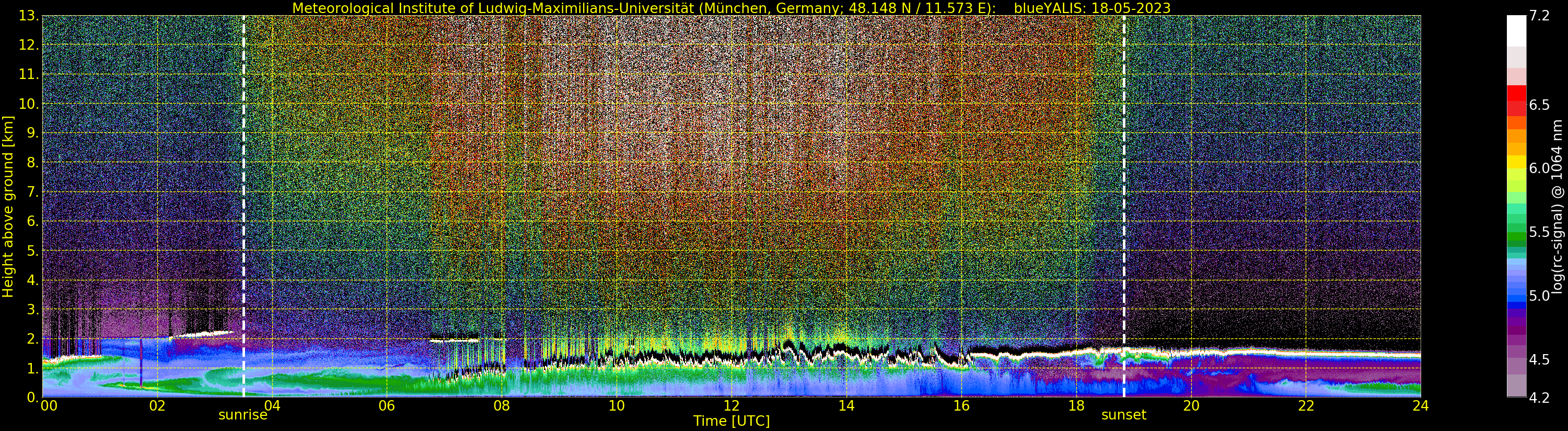Click the white swatch at the colorbar top
1568x431 pixels.
point(1516,30)
